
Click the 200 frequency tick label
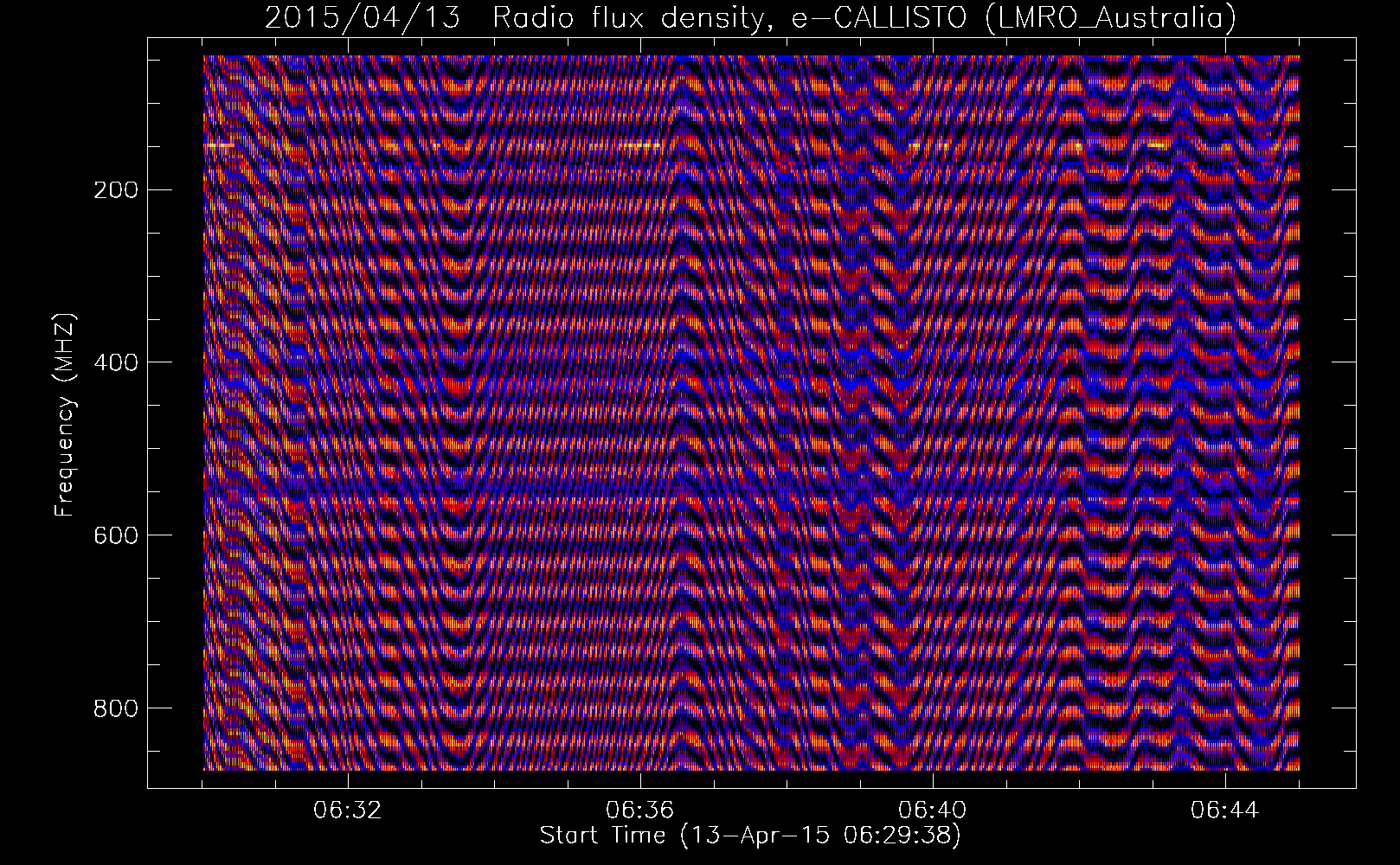pyautogui.click(x=114, y=189)
